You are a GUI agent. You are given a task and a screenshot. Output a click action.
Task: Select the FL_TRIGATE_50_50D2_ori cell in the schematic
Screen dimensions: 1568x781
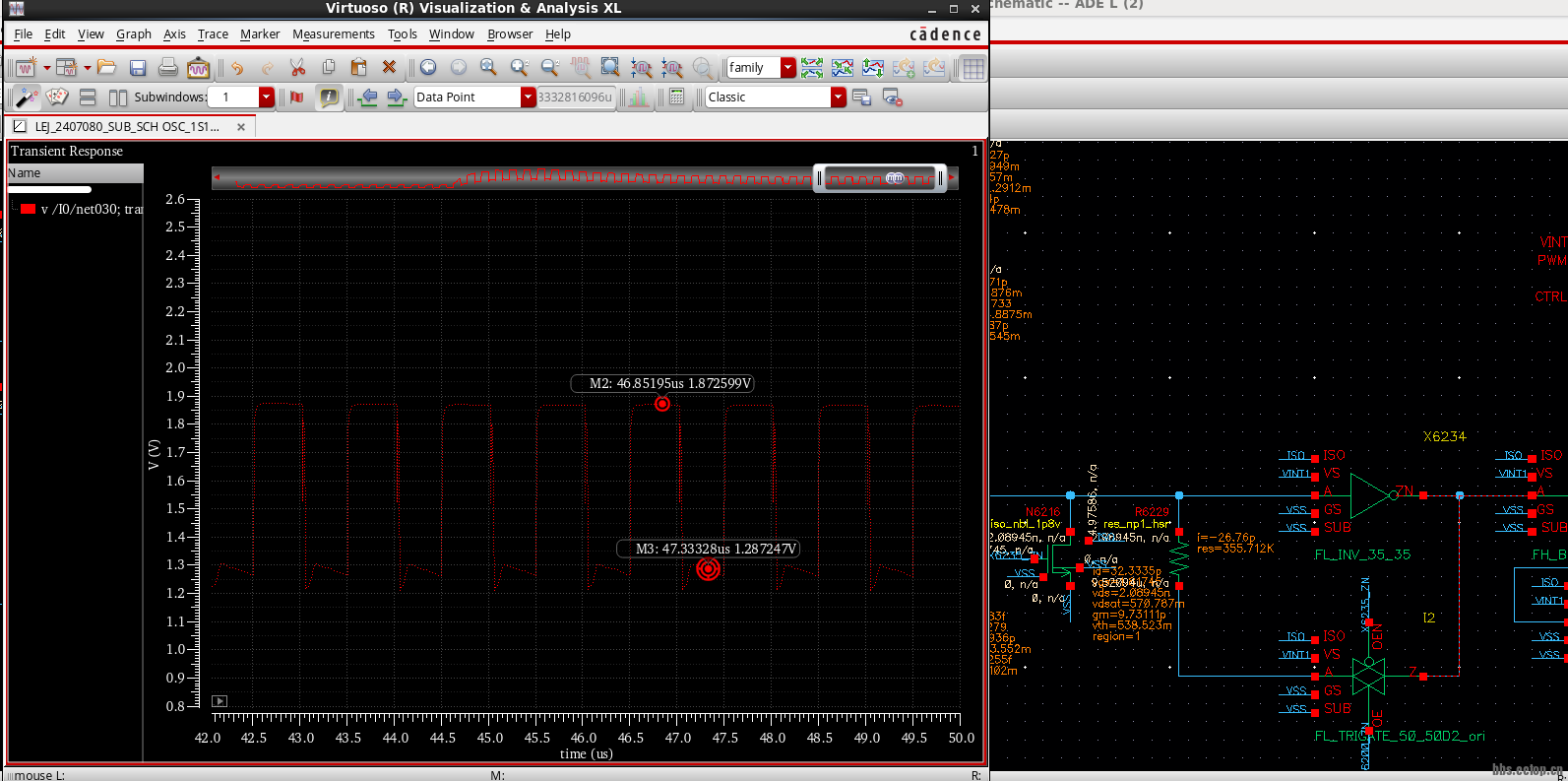click(1369, 676)
